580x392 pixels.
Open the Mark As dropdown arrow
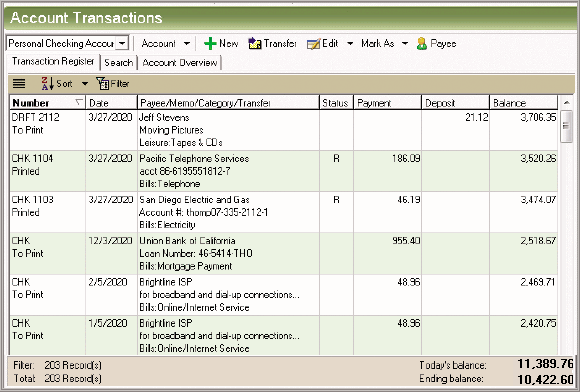click(405, 44)
